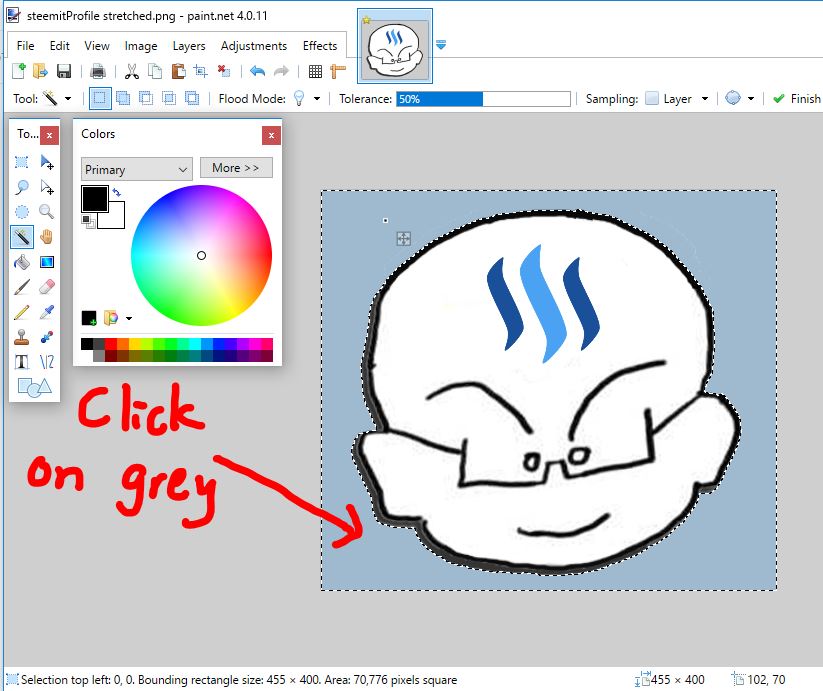Screen dimensions: 823x691
Task: Swap primary and secondary colors
Action: [x=117, y=192]
